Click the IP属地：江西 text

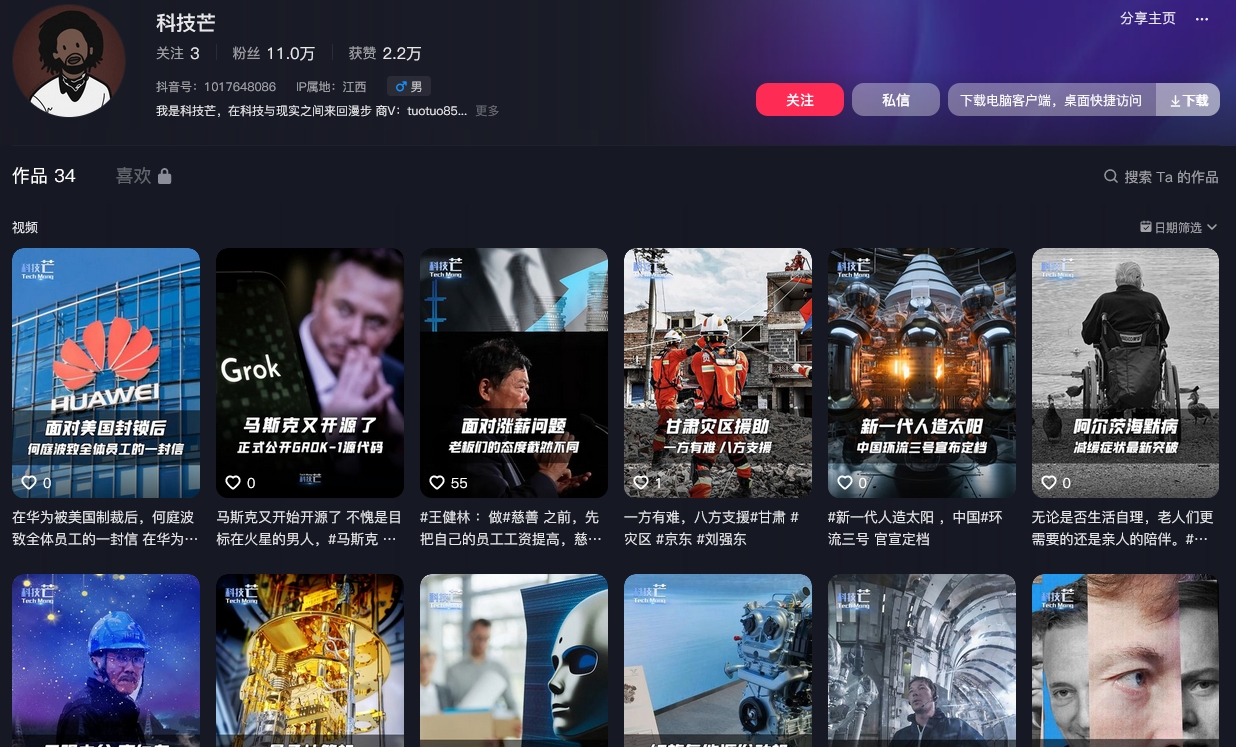coord(332,87)
